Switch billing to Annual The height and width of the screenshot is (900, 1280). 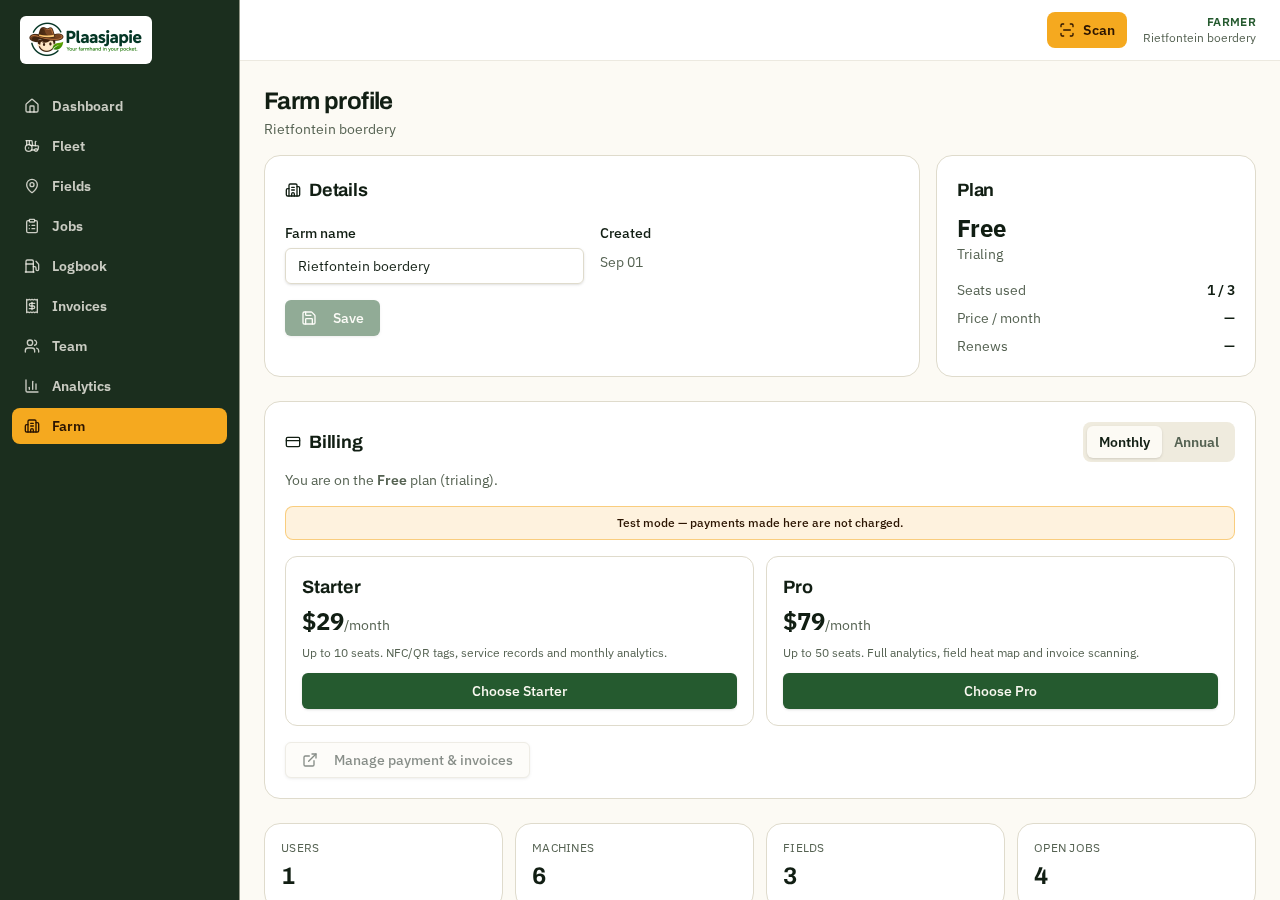coord(1196,442)
